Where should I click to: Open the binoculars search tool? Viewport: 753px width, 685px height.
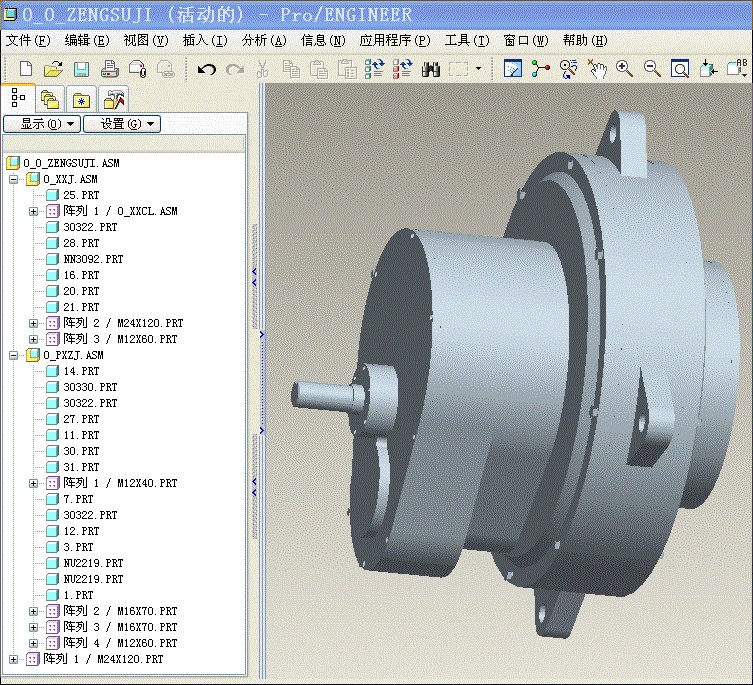point(431,70)
